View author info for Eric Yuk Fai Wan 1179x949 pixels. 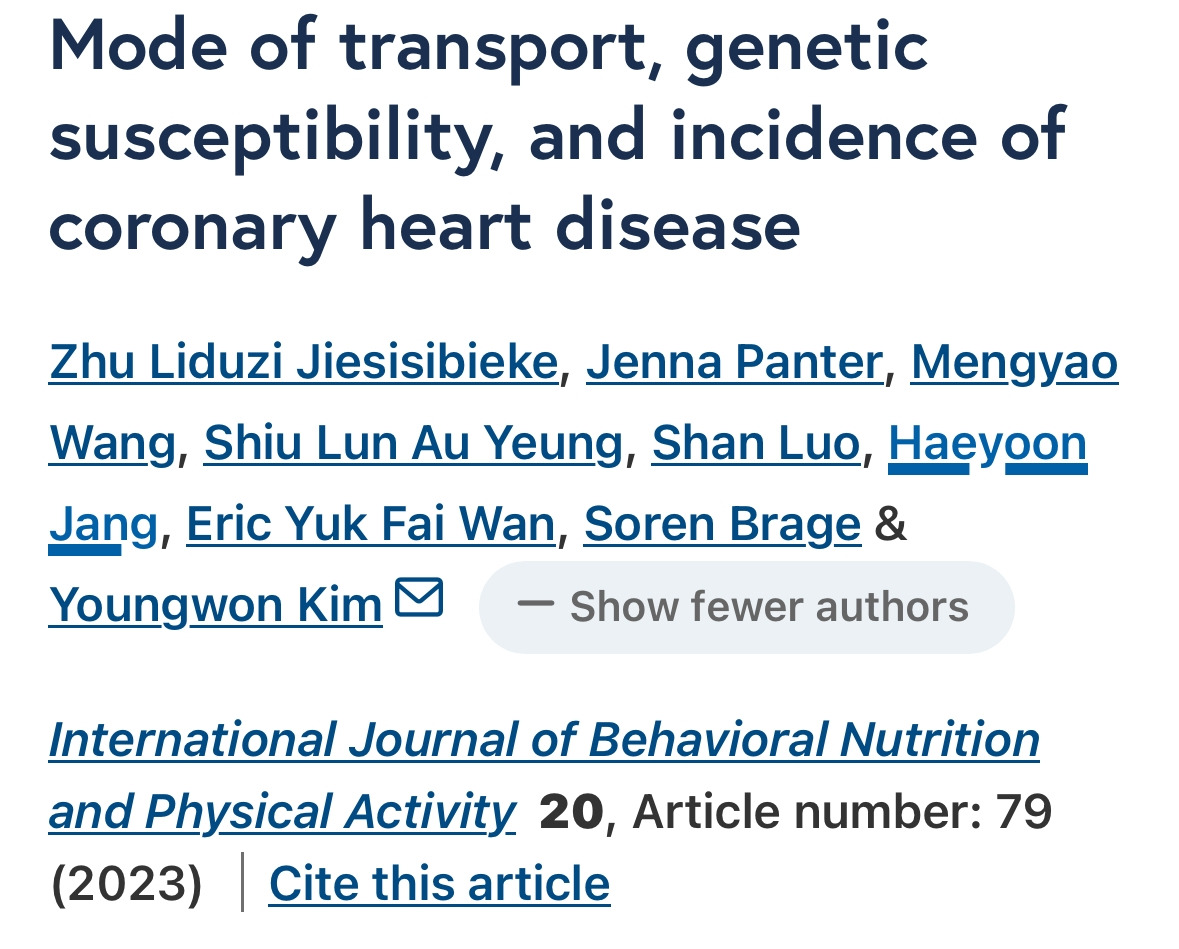(371, 523)
